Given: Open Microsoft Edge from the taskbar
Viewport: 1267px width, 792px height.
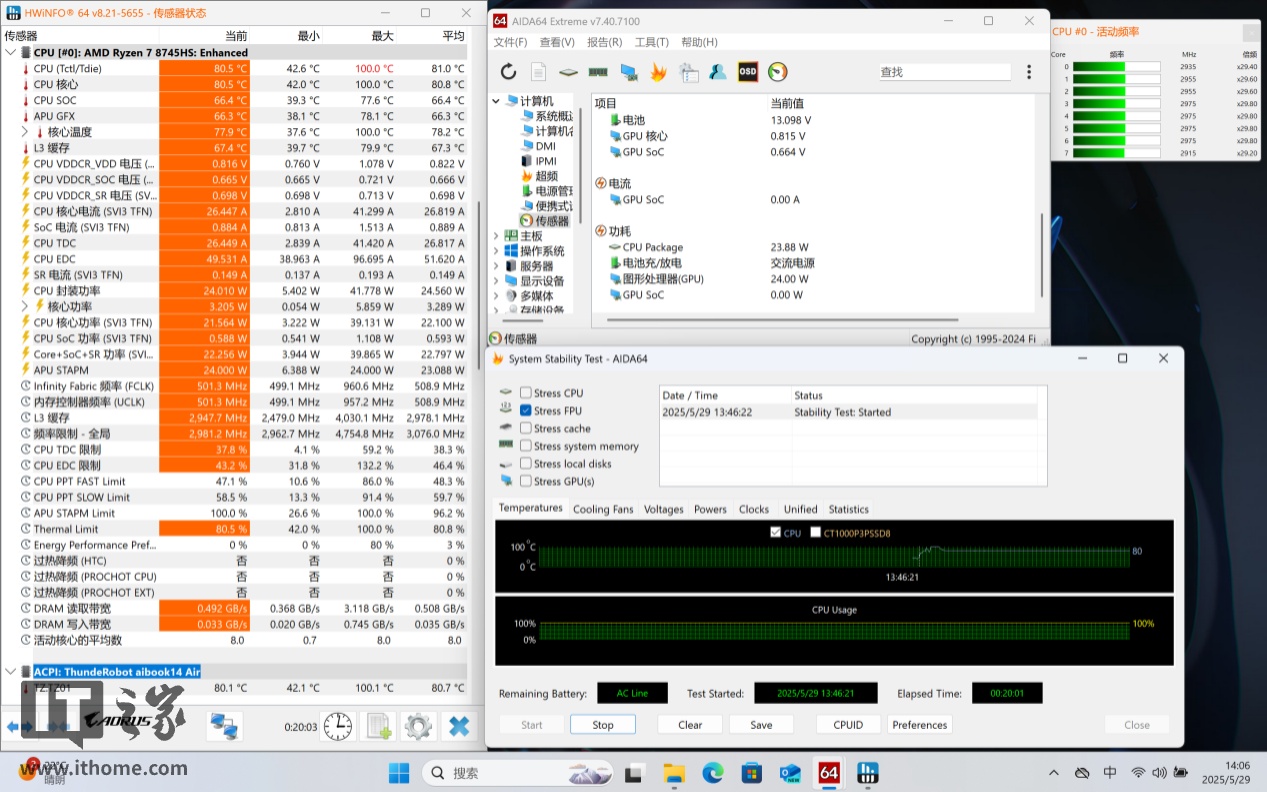Looking at the screenshot, I should pos(712,773).
